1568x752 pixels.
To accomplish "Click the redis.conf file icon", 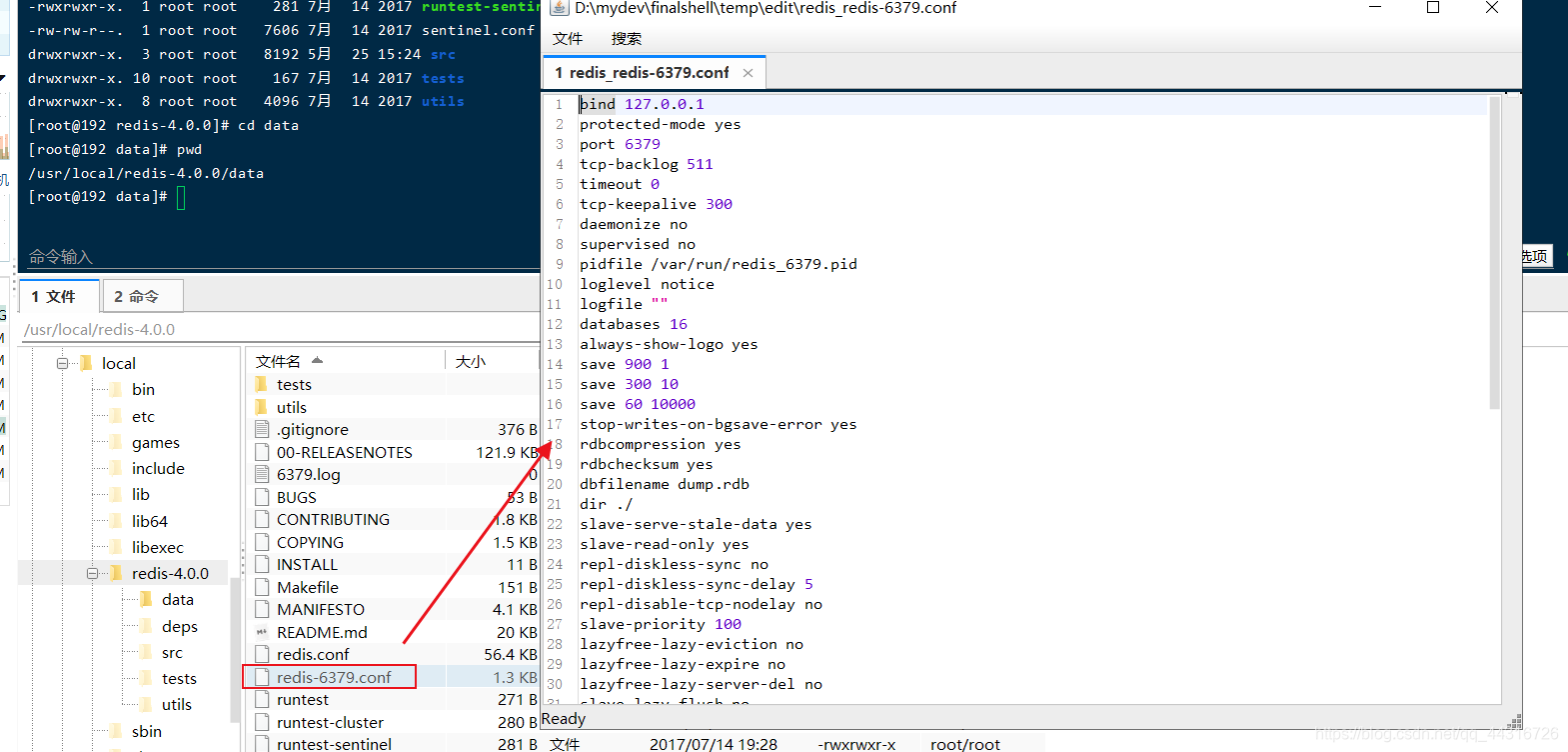I will coord(262,654).
